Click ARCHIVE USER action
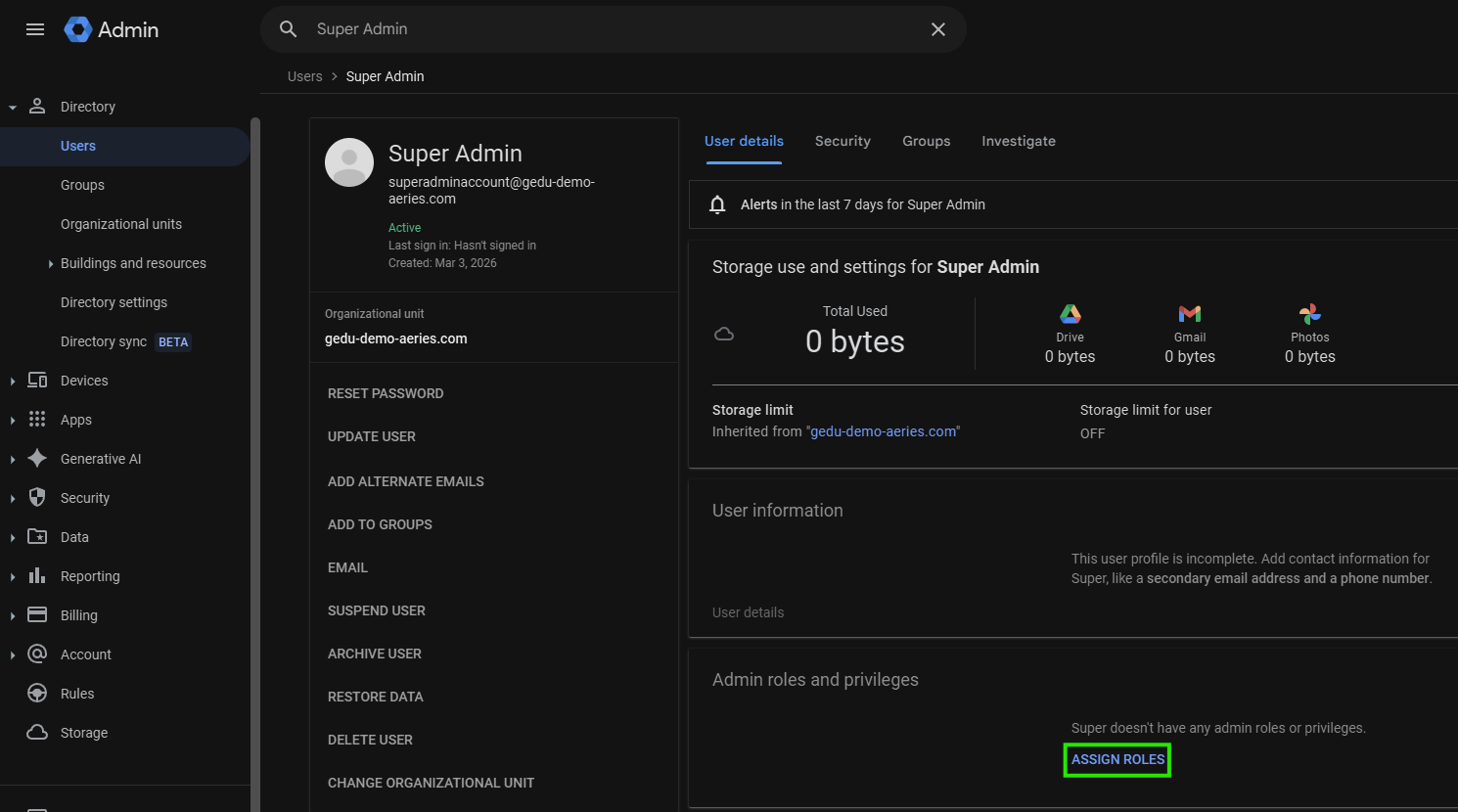The height and width of the screenshot is (812, 1458). [x=375, y=654]
